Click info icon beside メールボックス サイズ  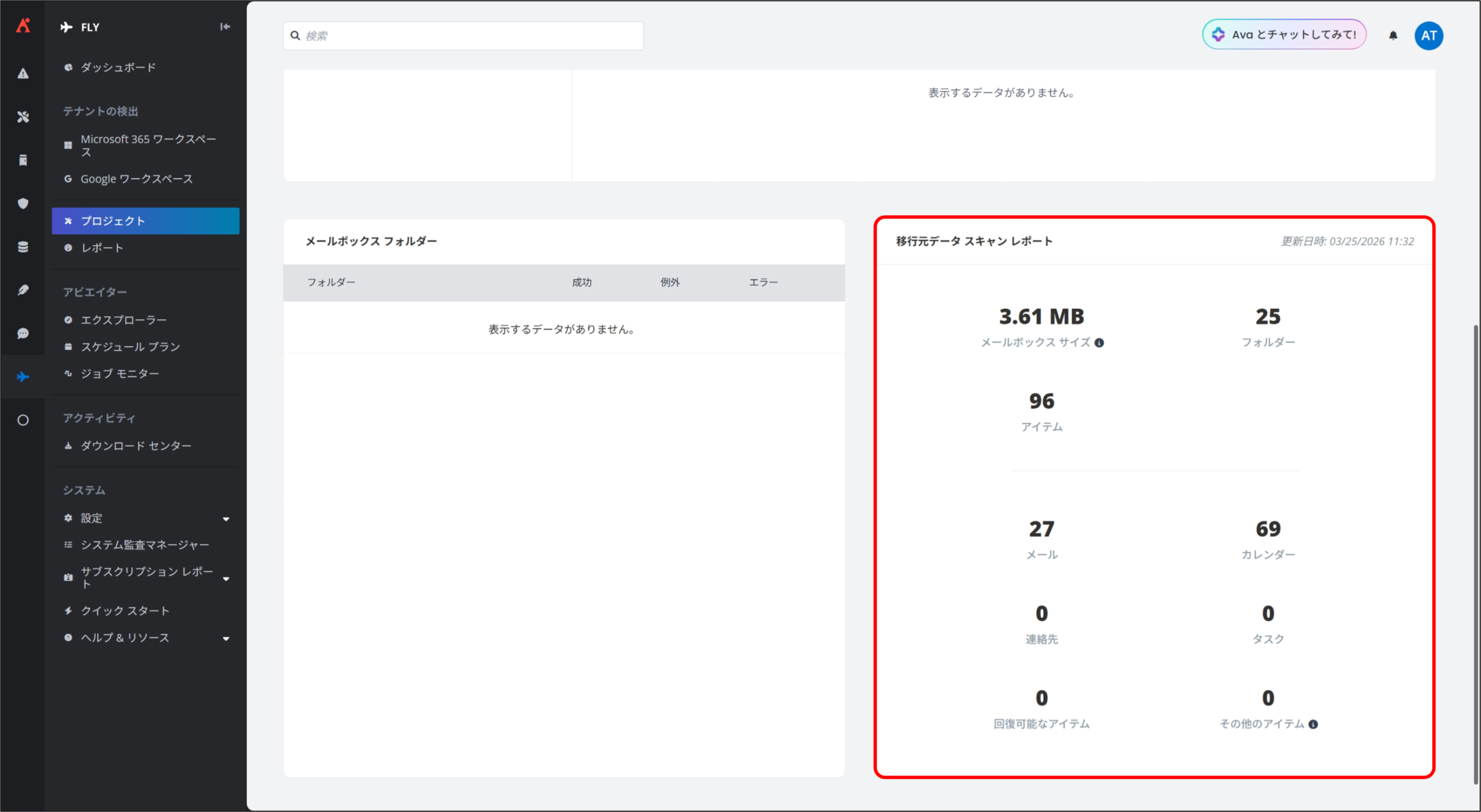pos(1099,343)
